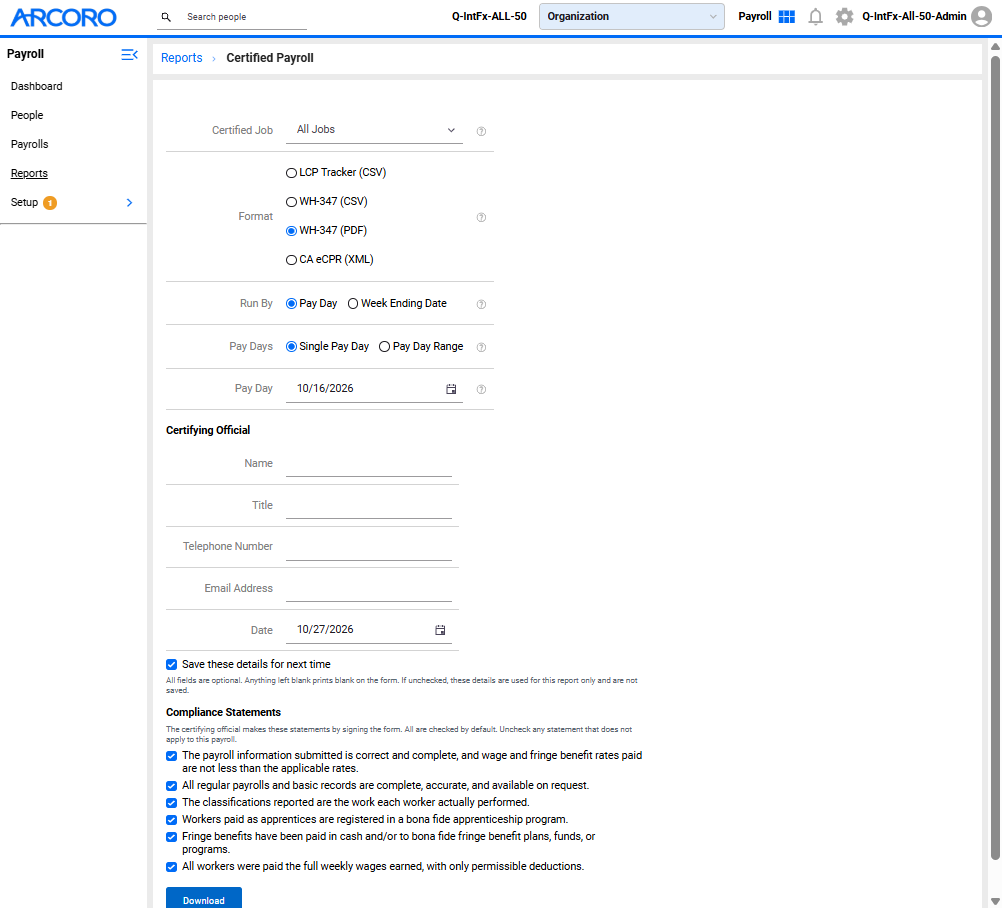Screen dimensions: 1002x908
Task: Open the Certified Job All Jobs dropdown
Action: (374, 130)
